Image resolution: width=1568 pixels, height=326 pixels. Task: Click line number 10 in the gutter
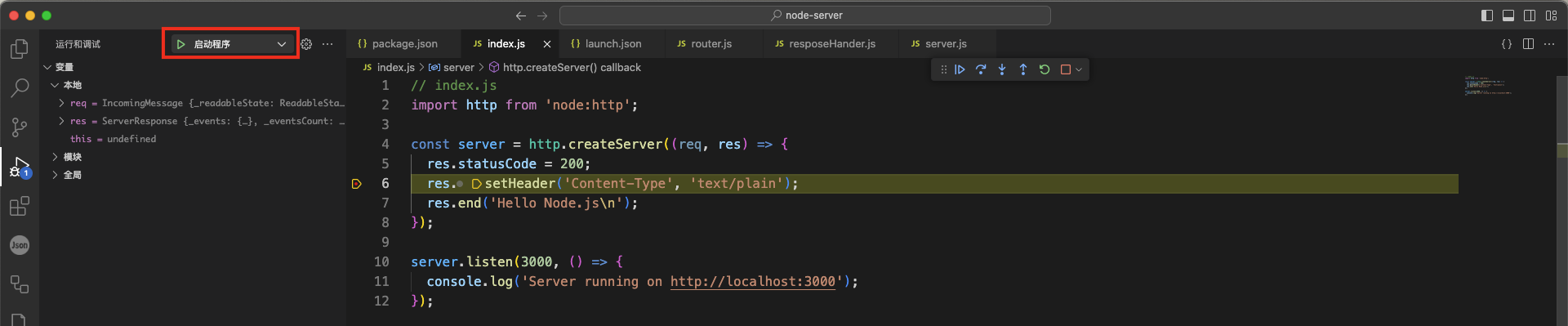(381, 261)
